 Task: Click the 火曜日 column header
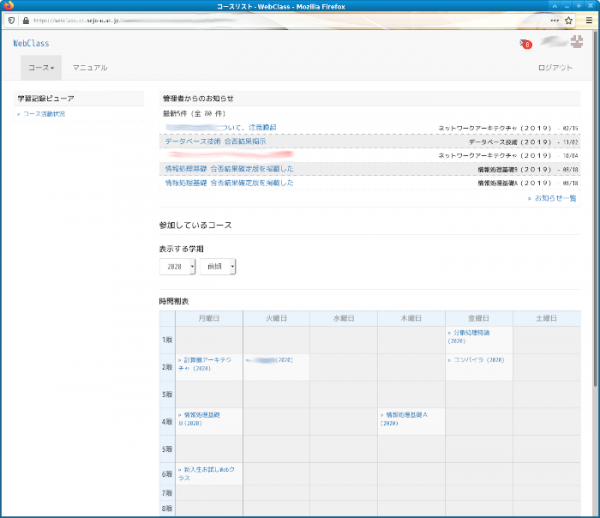coord(276,318)
